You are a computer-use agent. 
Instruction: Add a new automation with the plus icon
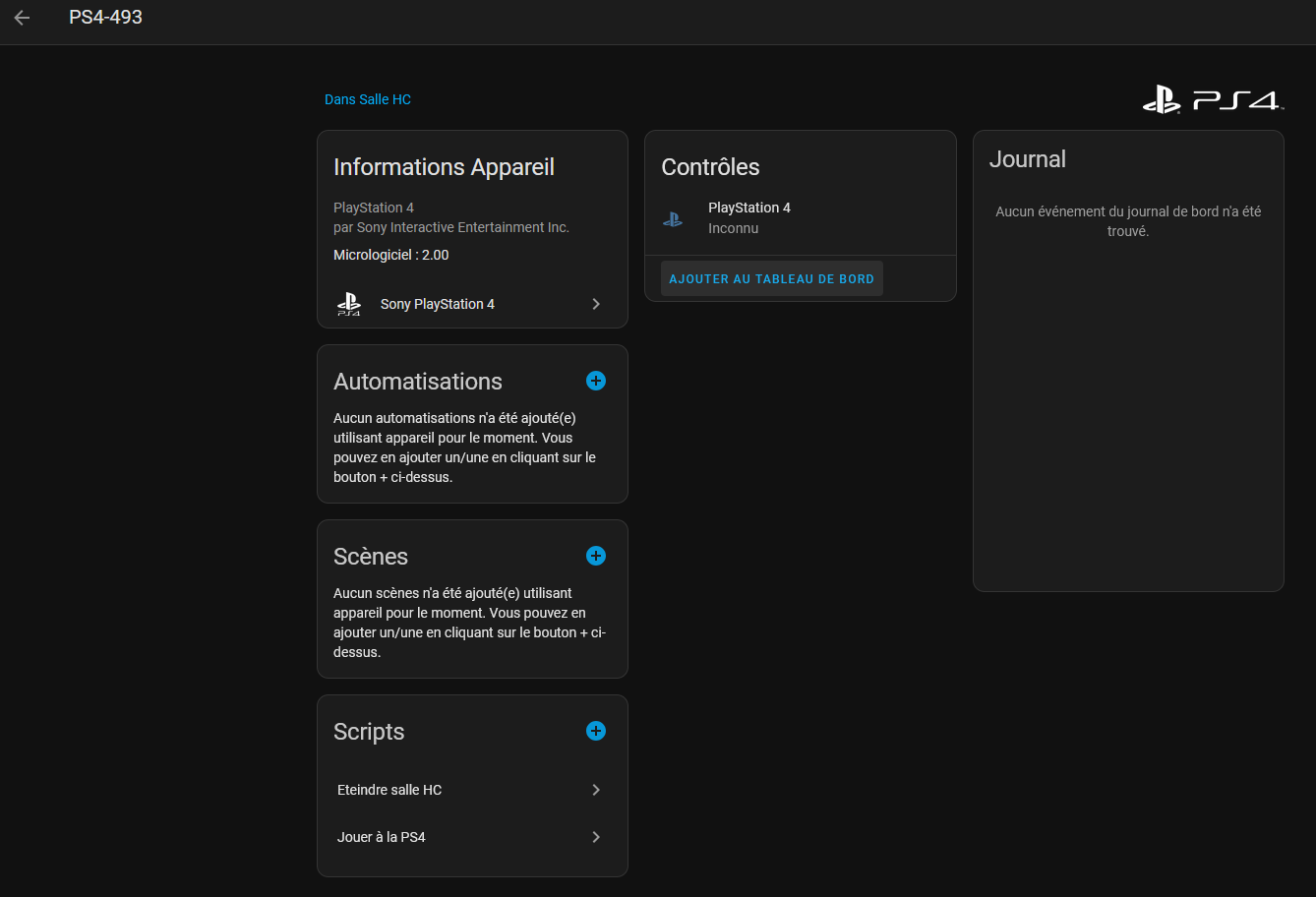(x=596, y=381)
